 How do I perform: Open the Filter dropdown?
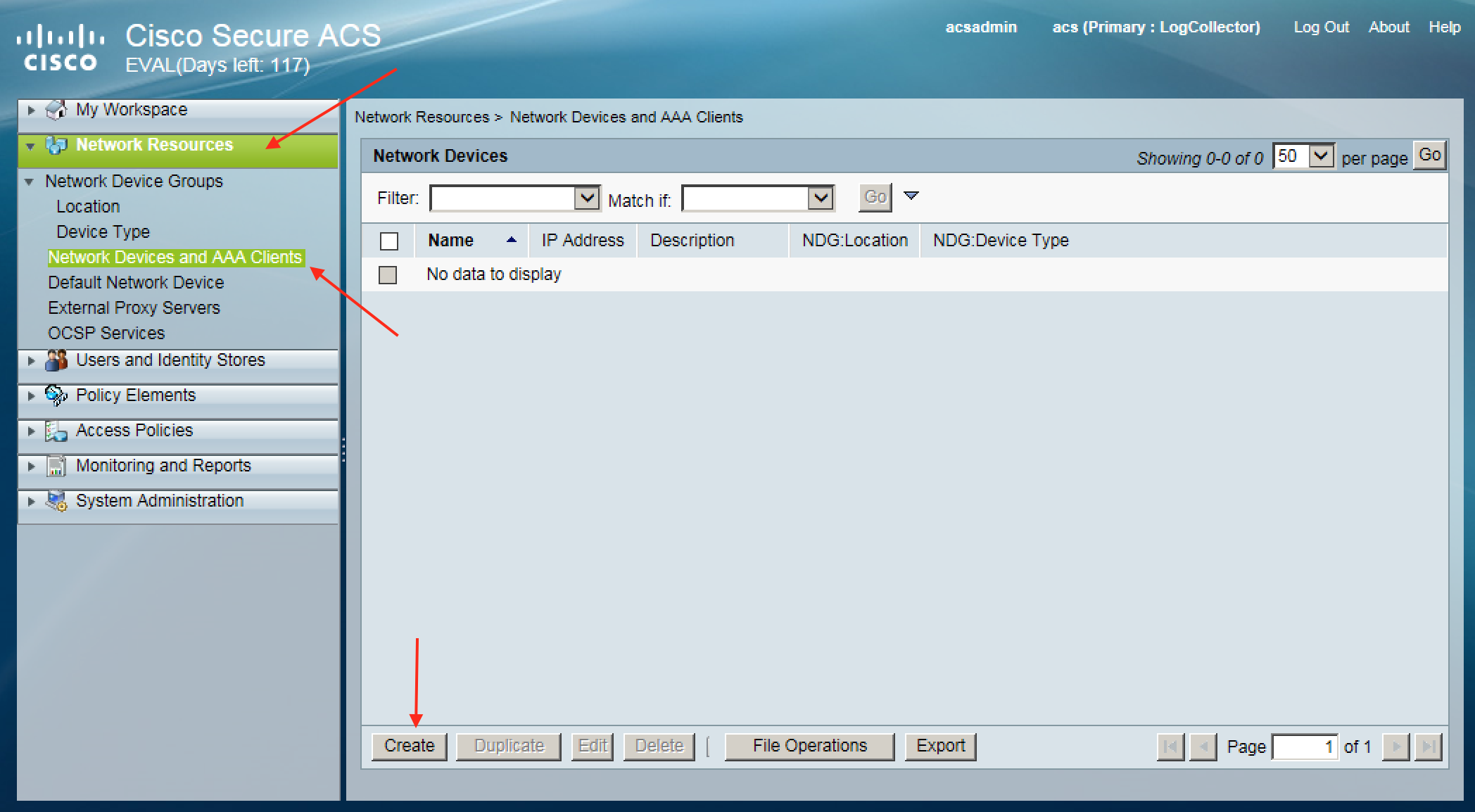(586, 198)
